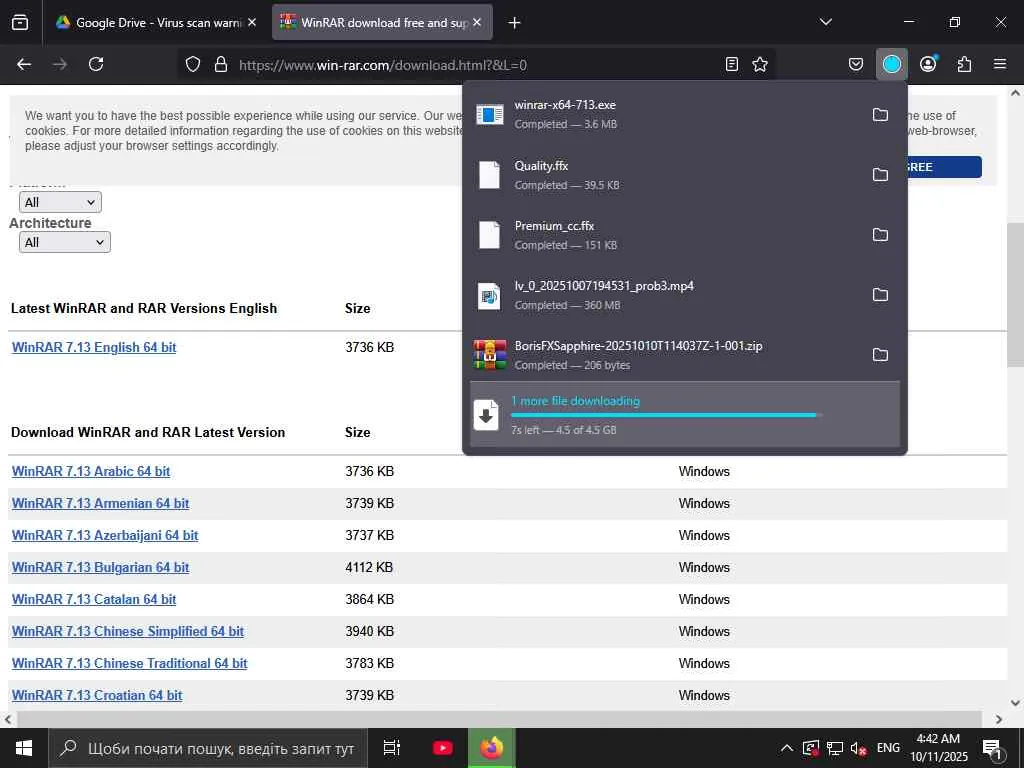Open the Architecture filter dropdown
This screenshot has width=1024, height=768.
[65, 242]
